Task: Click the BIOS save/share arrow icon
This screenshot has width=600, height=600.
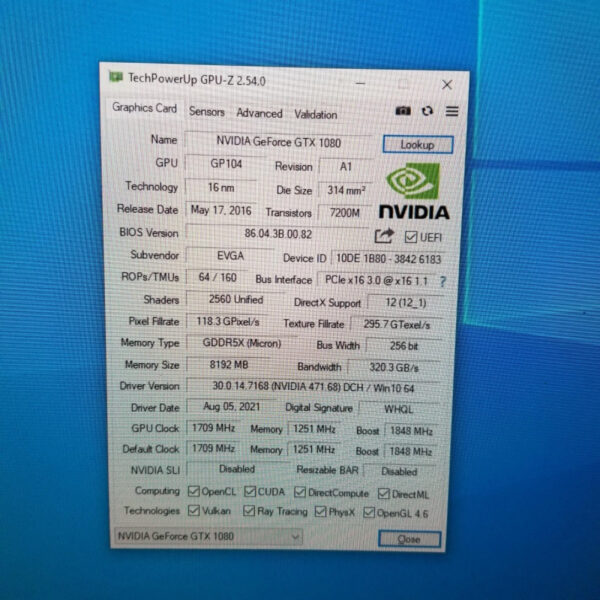Action: coord(384,236)
